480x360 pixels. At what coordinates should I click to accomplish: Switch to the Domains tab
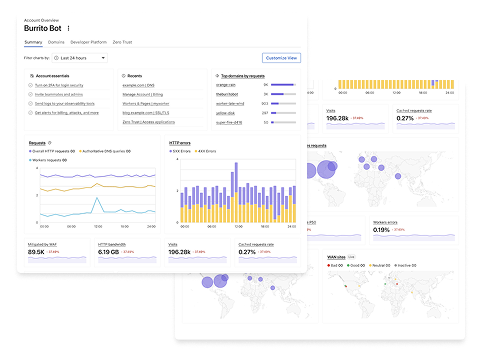pos(56,42)
